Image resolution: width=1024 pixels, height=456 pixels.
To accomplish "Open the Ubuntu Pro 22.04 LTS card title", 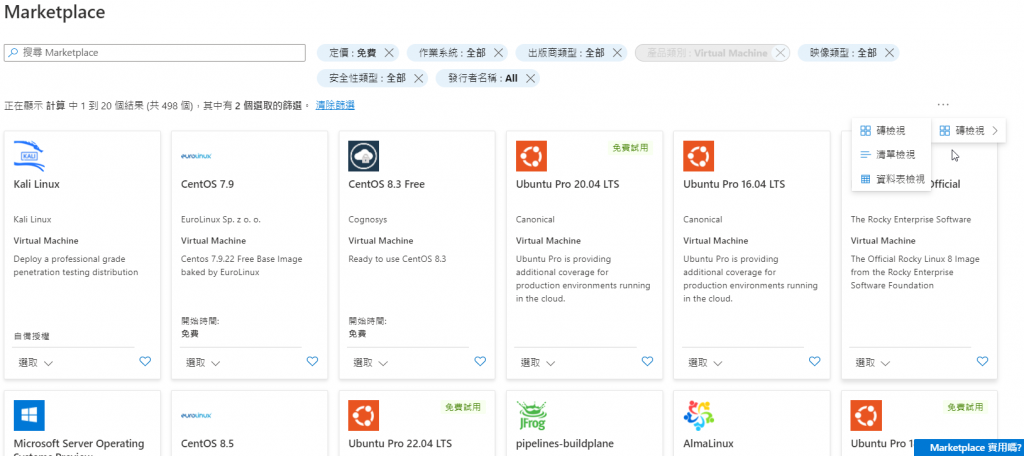I will (x=400, y=444).
